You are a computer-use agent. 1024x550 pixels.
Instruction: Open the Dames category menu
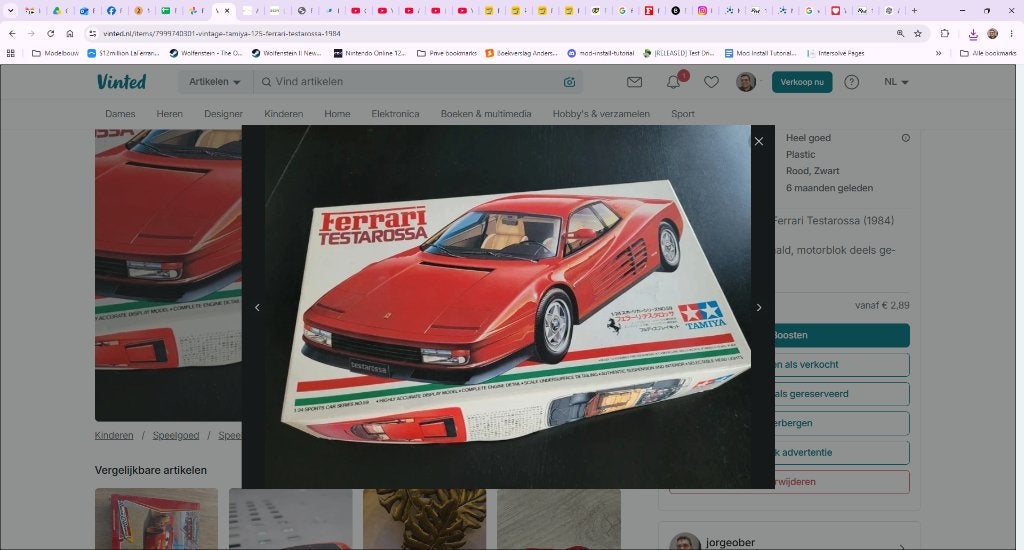click(x=120, y=114)
